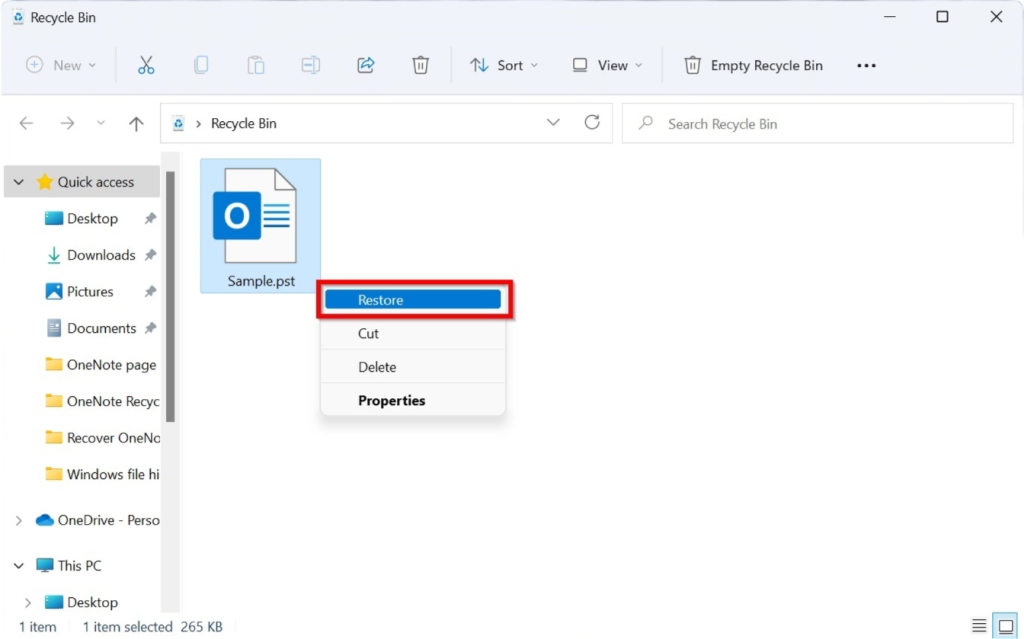
Task: Click the Paste icon
Action: [x=255, y=65]
